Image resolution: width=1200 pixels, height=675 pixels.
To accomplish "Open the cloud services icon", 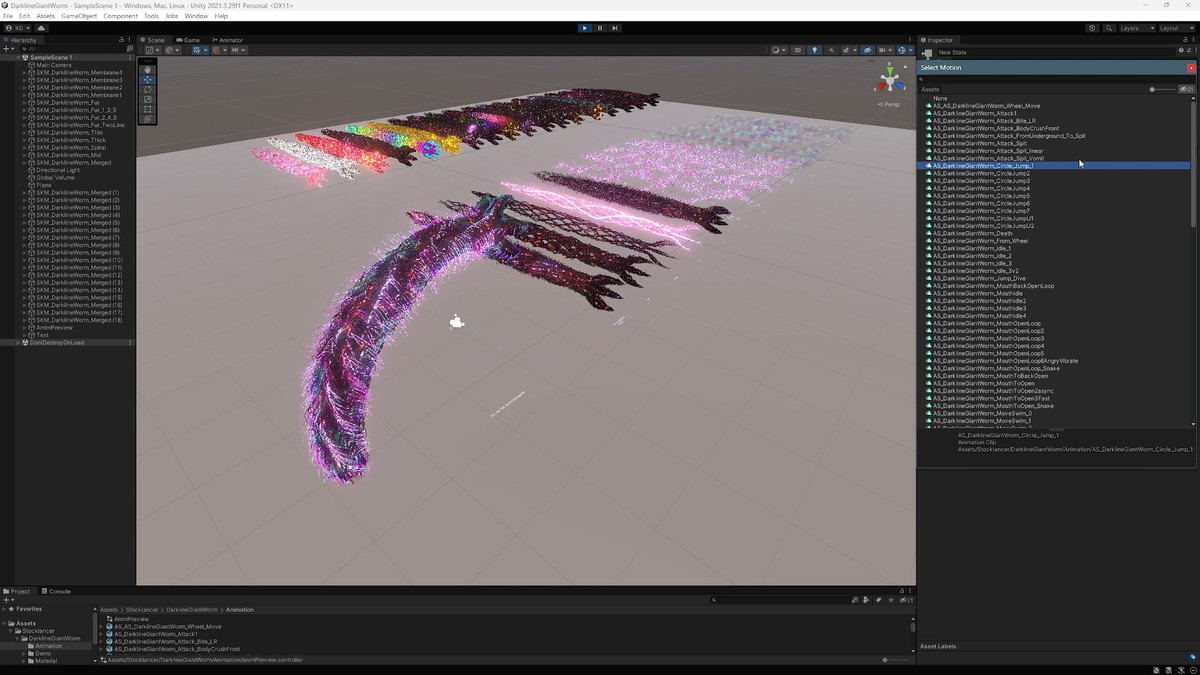I will click(x=42, y=28).
